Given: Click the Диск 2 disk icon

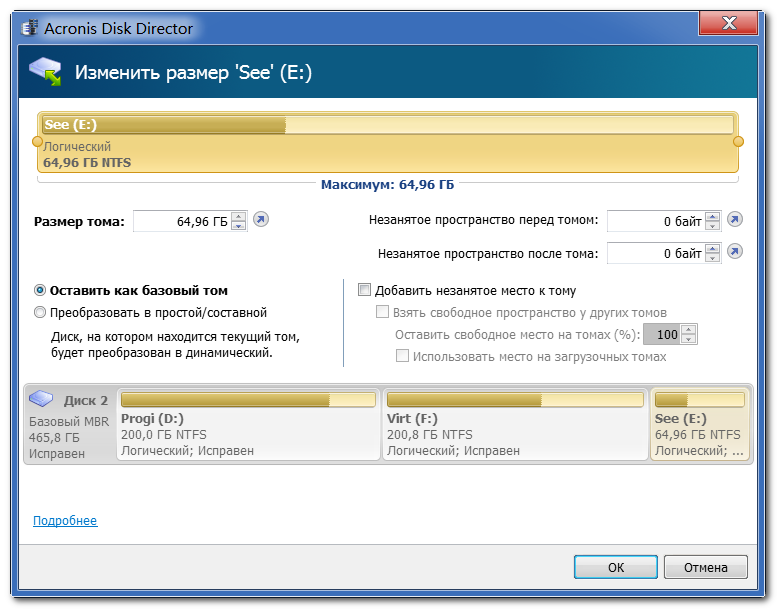Looking at the screenshot, I should [41, 398].
